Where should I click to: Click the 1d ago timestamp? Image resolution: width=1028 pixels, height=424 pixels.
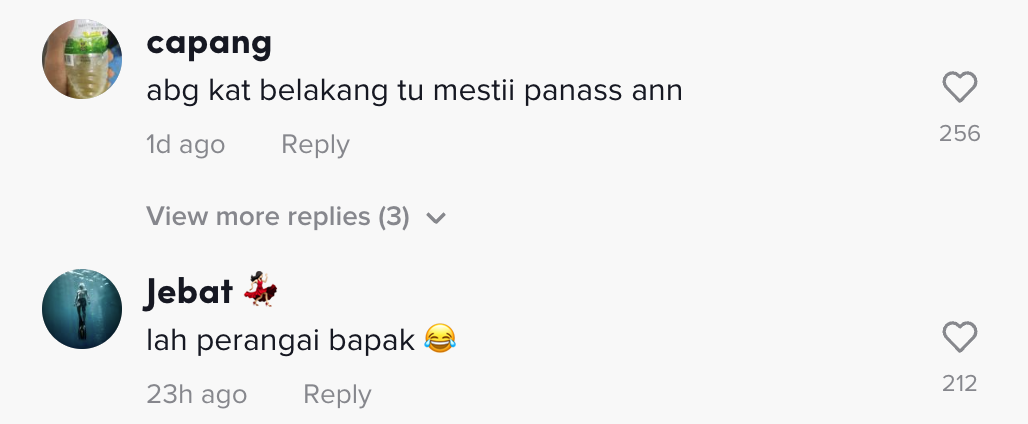click(186, 145)
